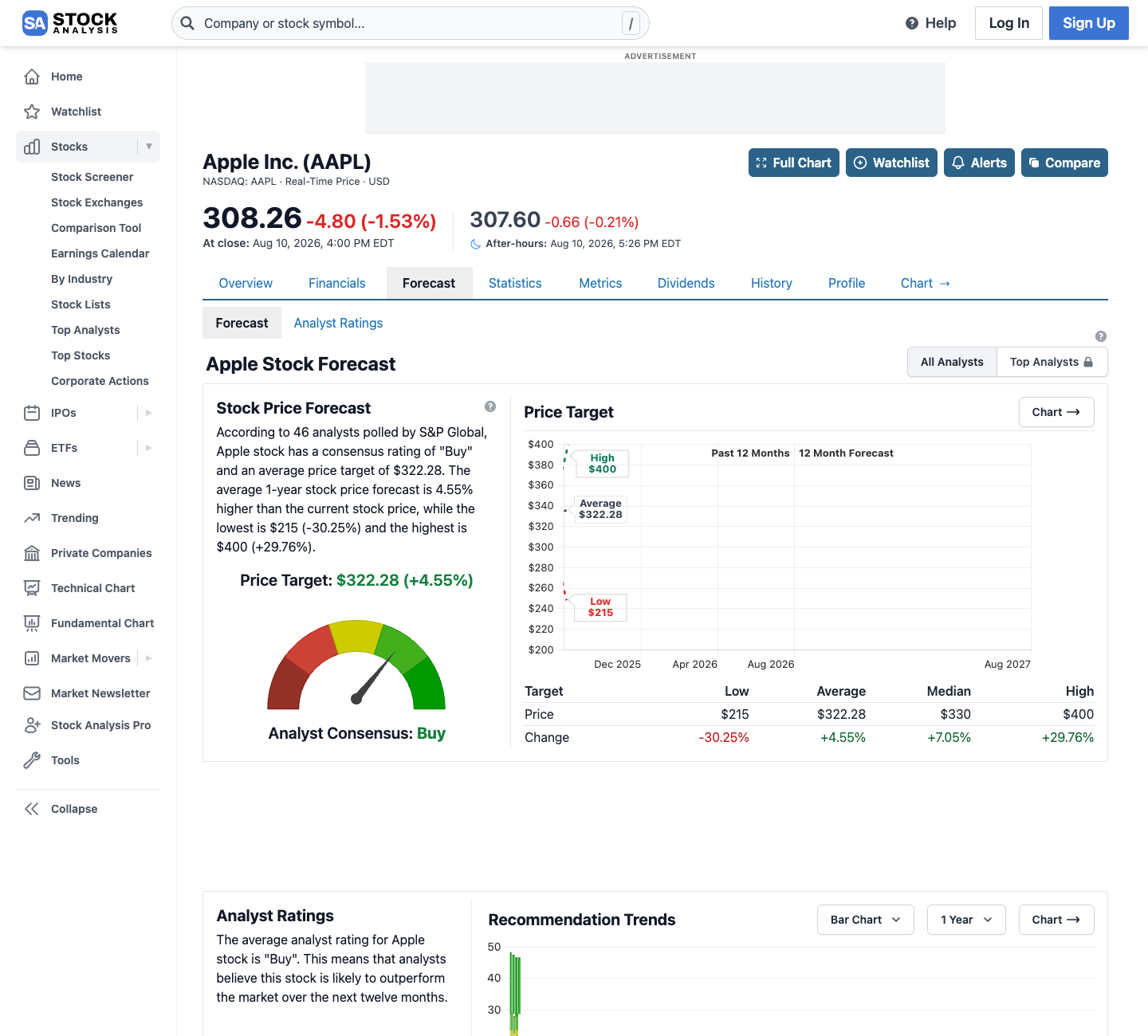Click the High $400 chart label
The width and height of the screenshot is (1148, 1036).
point(602,464)
